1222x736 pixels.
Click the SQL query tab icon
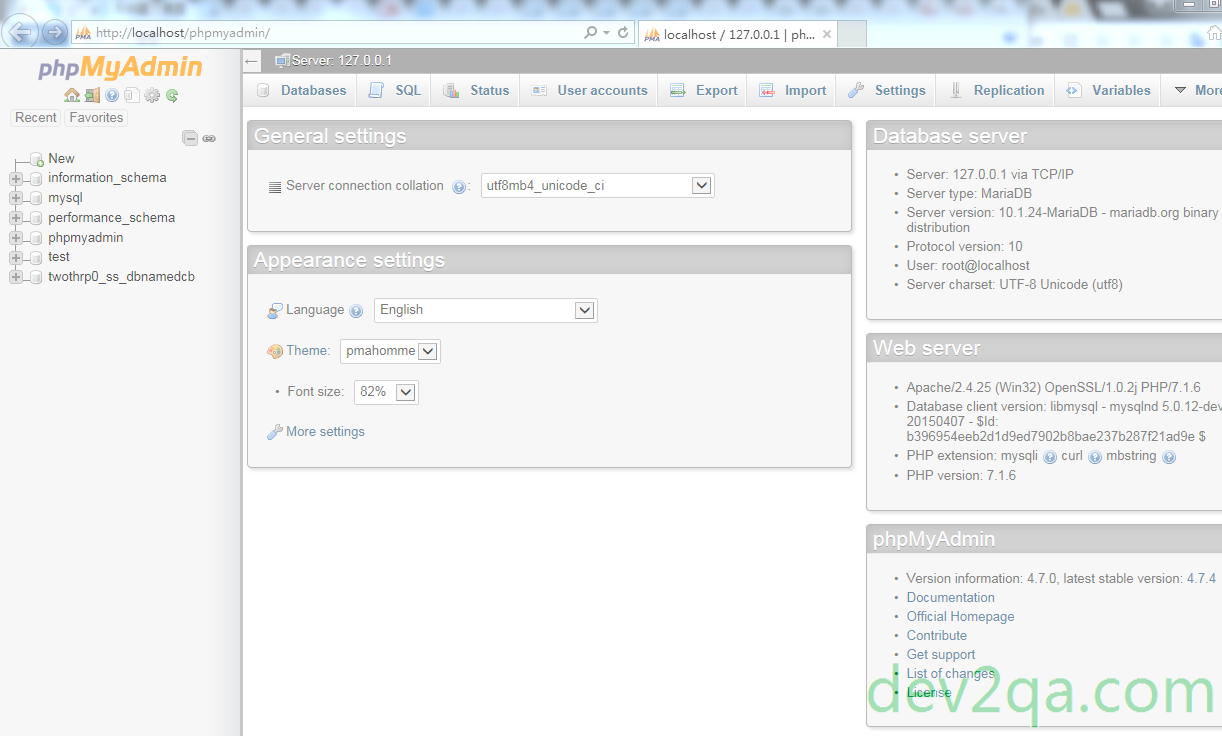point(375,89)
